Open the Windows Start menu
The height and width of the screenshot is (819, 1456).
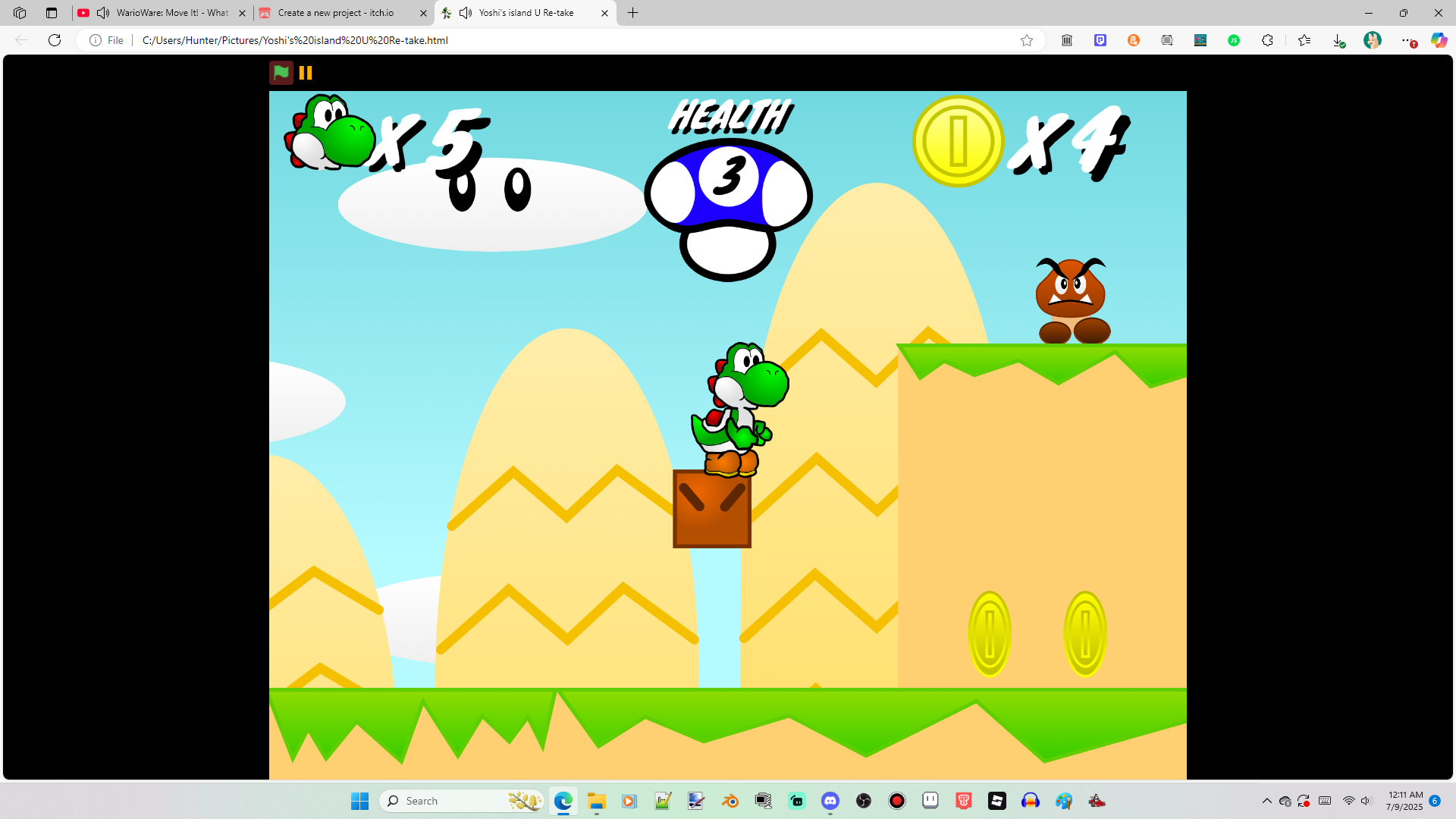click(359, 801)
